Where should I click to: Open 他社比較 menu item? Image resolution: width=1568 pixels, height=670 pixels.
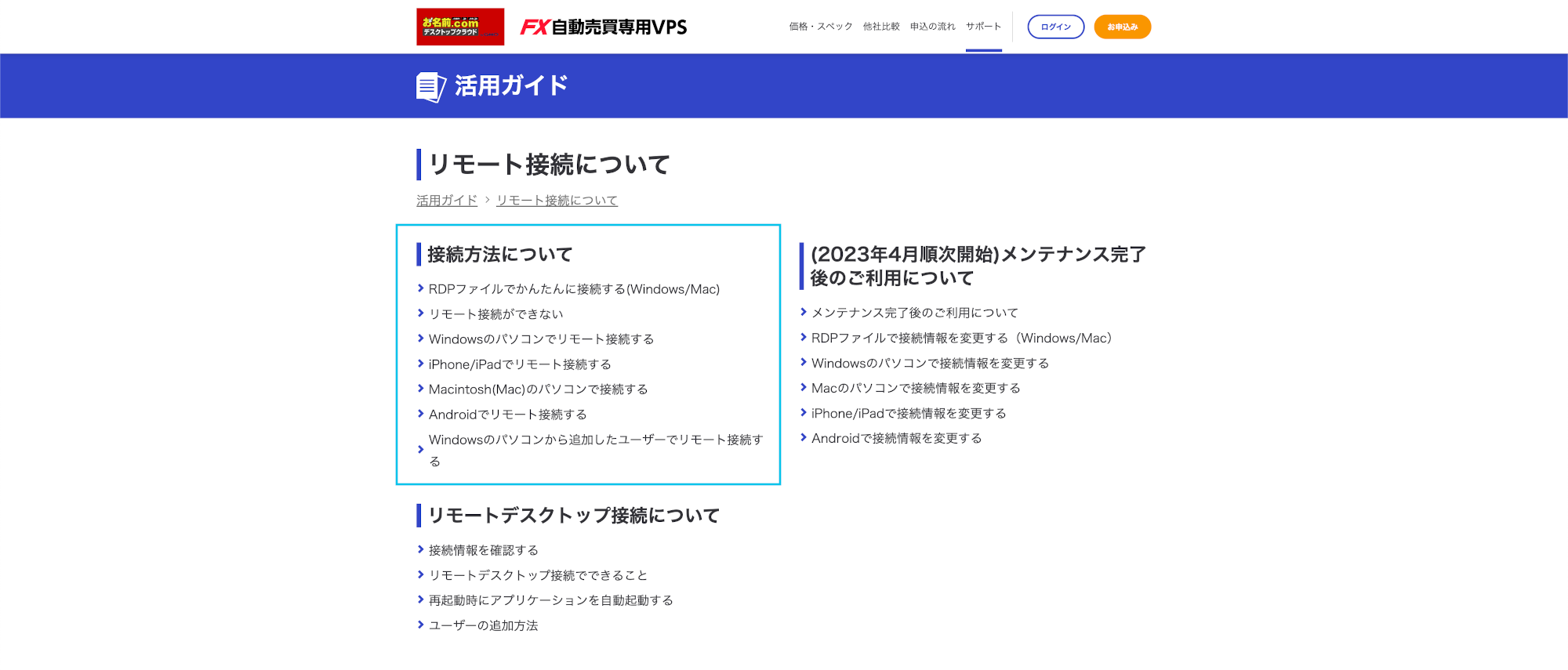click(881, 27)
